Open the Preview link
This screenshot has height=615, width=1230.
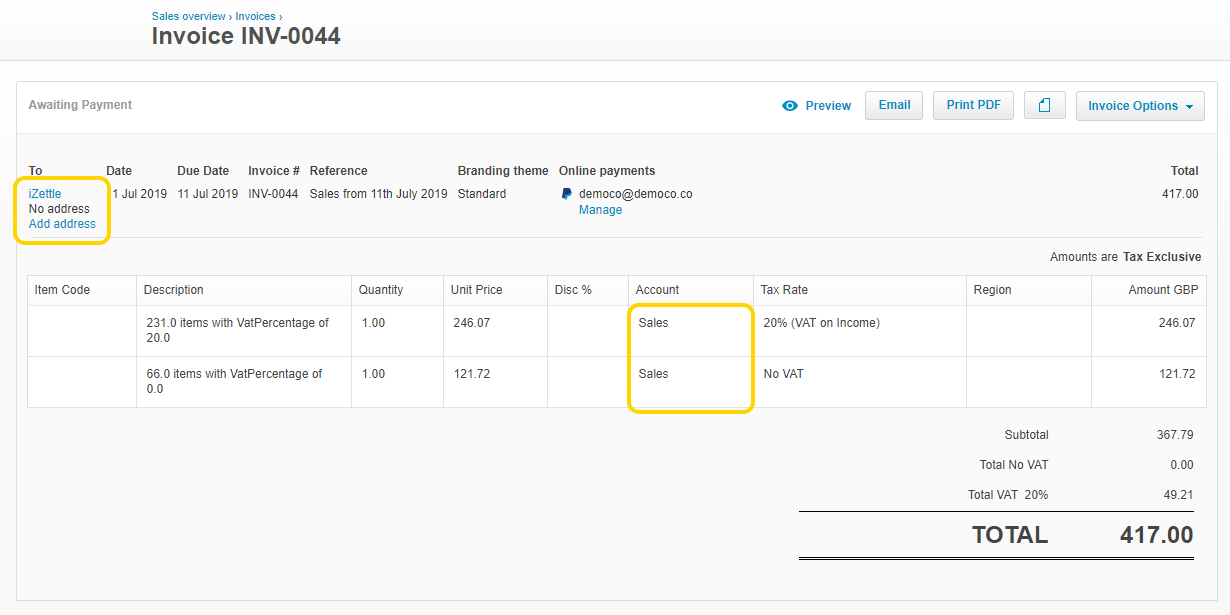pyautogui.click(x=828, y=106)
